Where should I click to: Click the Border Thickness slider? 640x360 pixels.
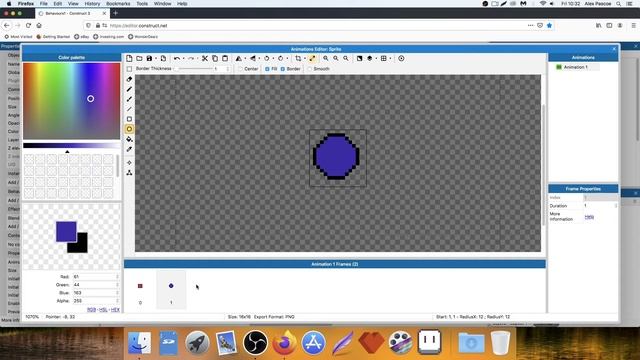pos(193,69)
